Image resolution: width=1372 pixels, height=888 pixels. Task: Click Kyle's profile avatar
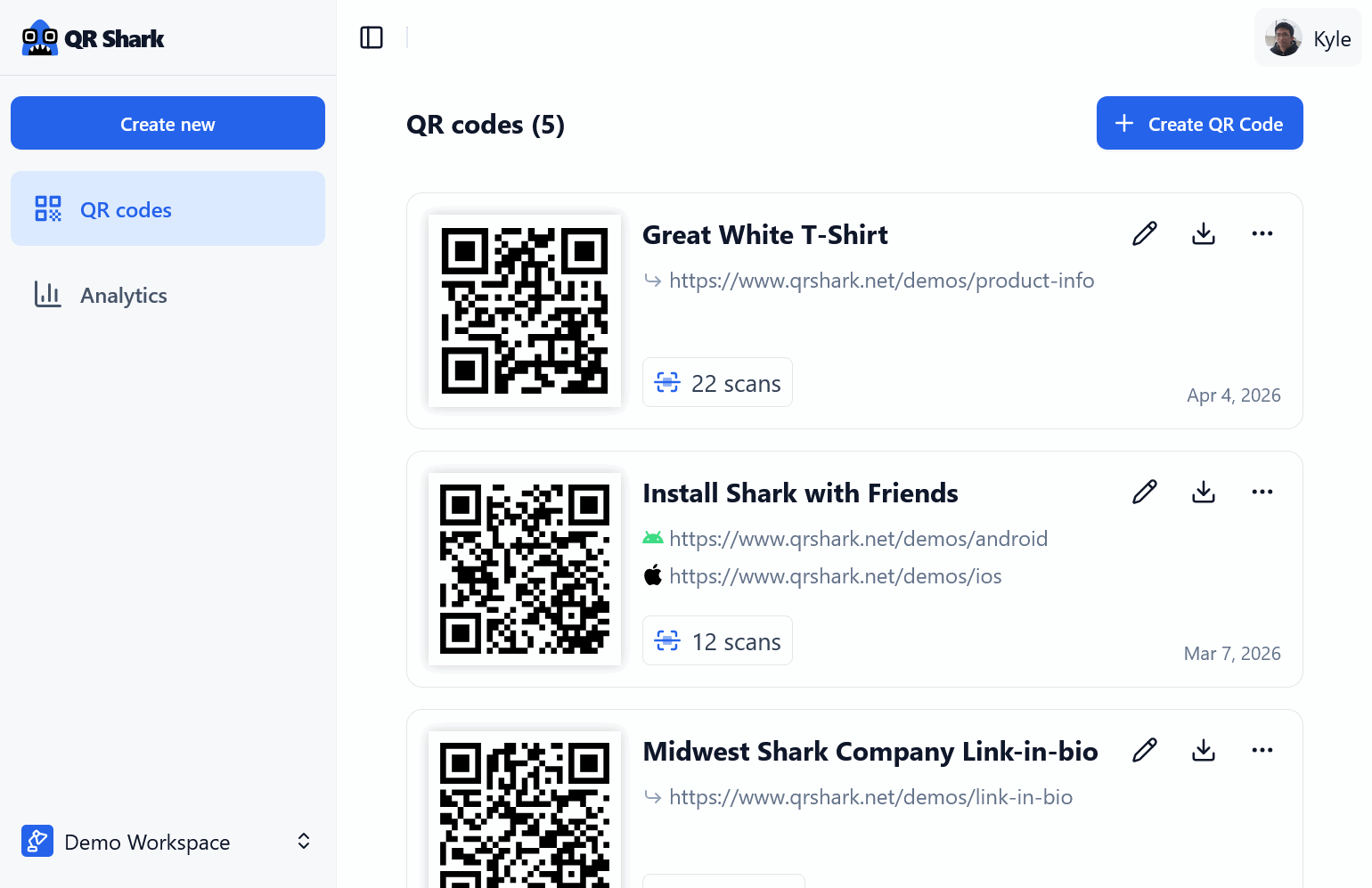[1283, 37]
